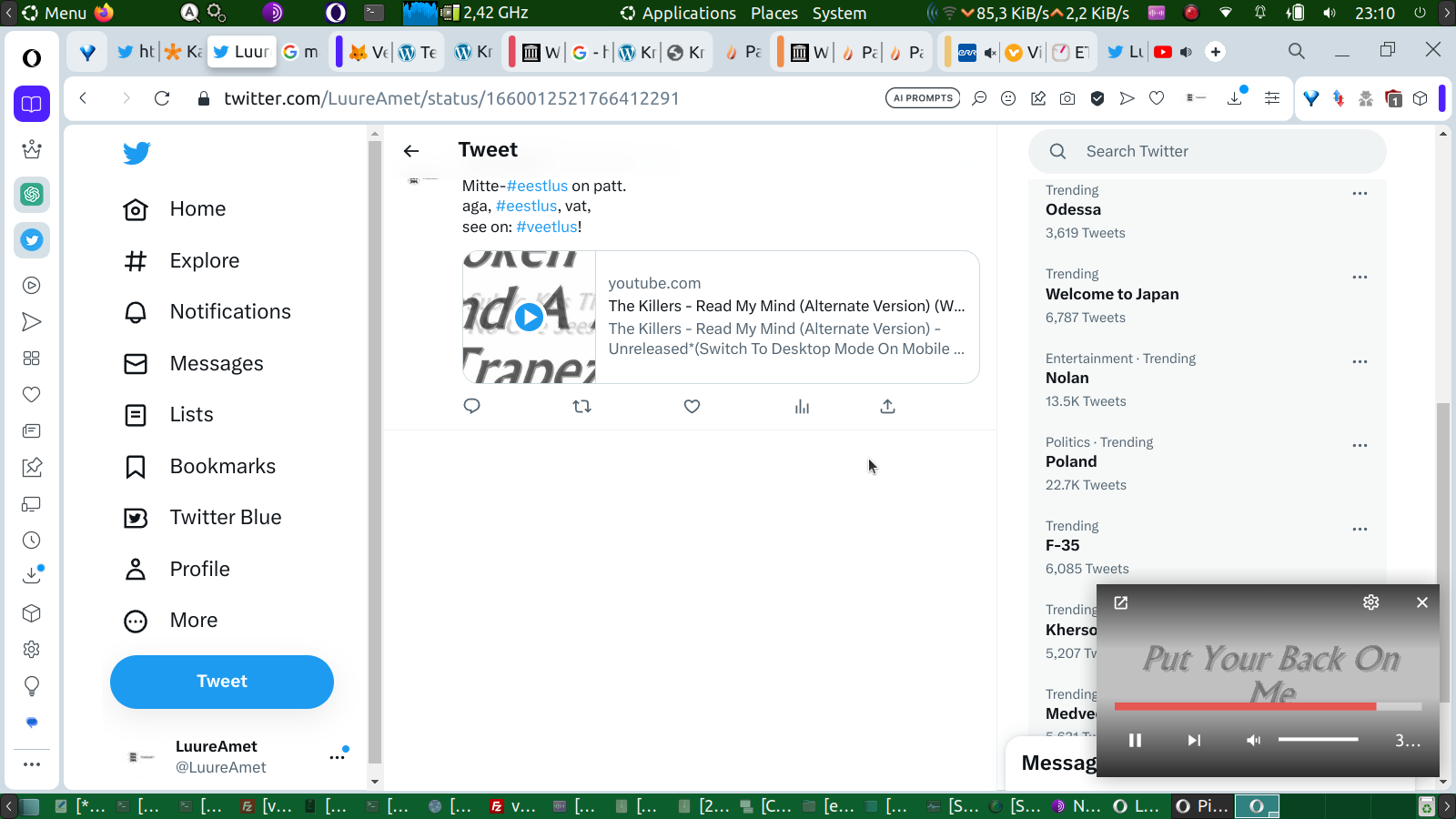Viewport: 1456px width, 819px height.
Task: Click the system volume icon beside the clock
Action: coord(1330,13)
